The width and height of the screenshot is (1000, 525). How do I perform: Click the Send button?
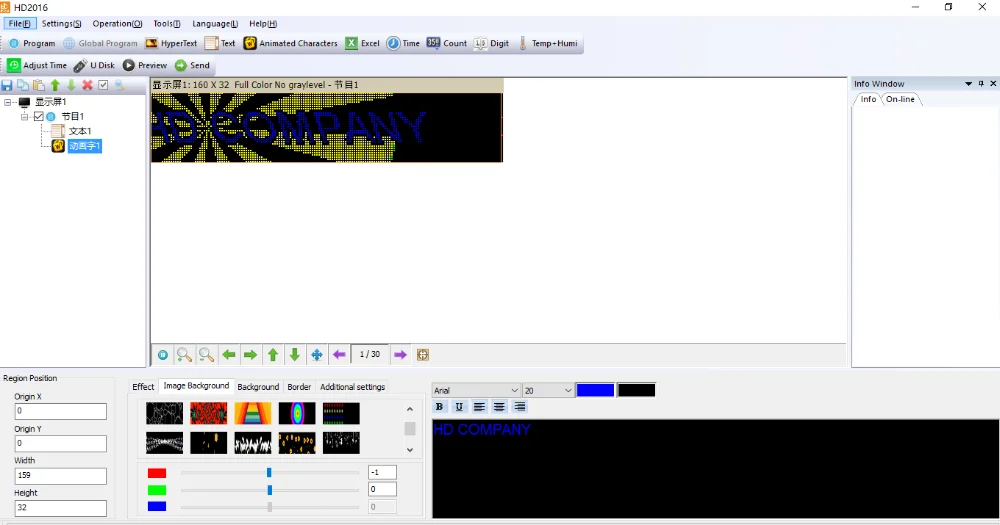point(192,65)
